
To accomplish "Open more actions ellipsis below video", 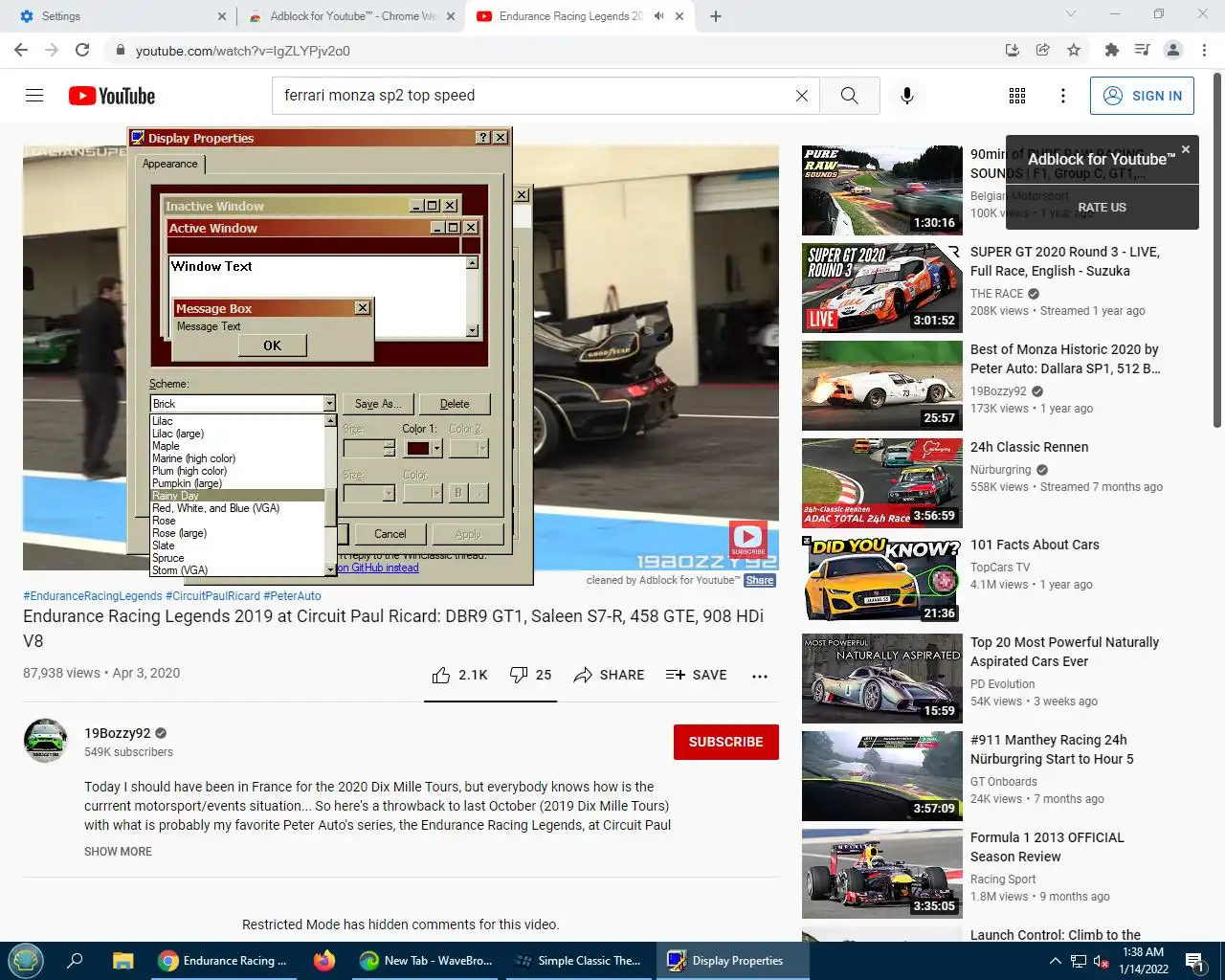I will pos(760,676).
